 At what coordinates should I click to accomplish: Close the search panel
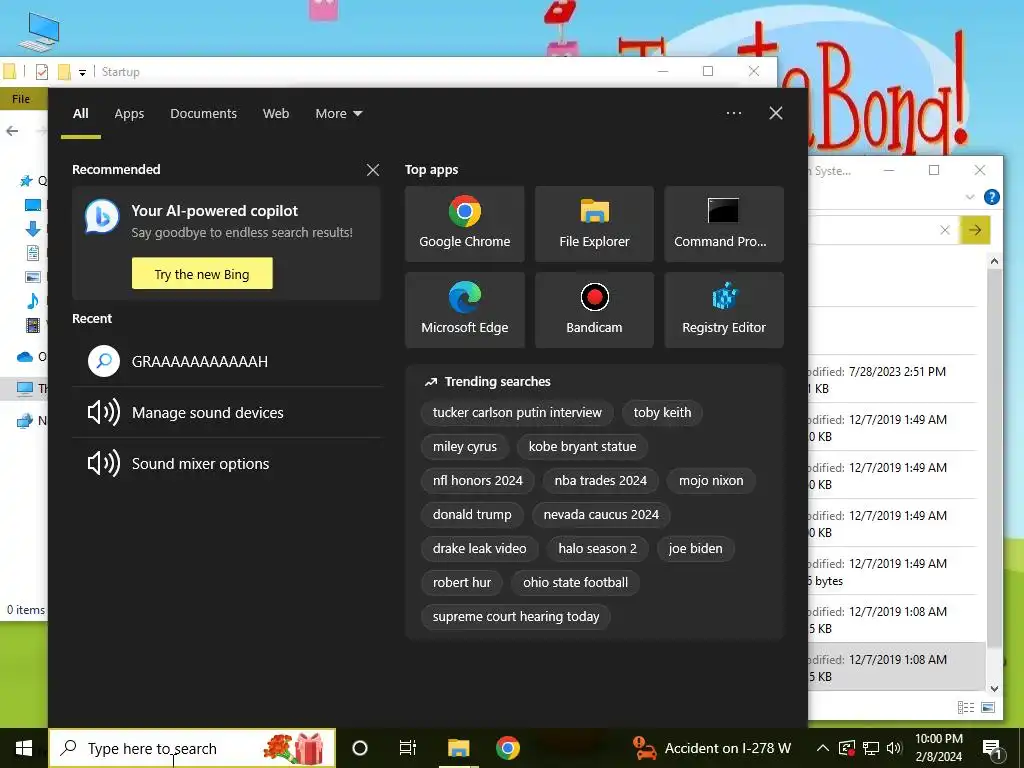776,113
